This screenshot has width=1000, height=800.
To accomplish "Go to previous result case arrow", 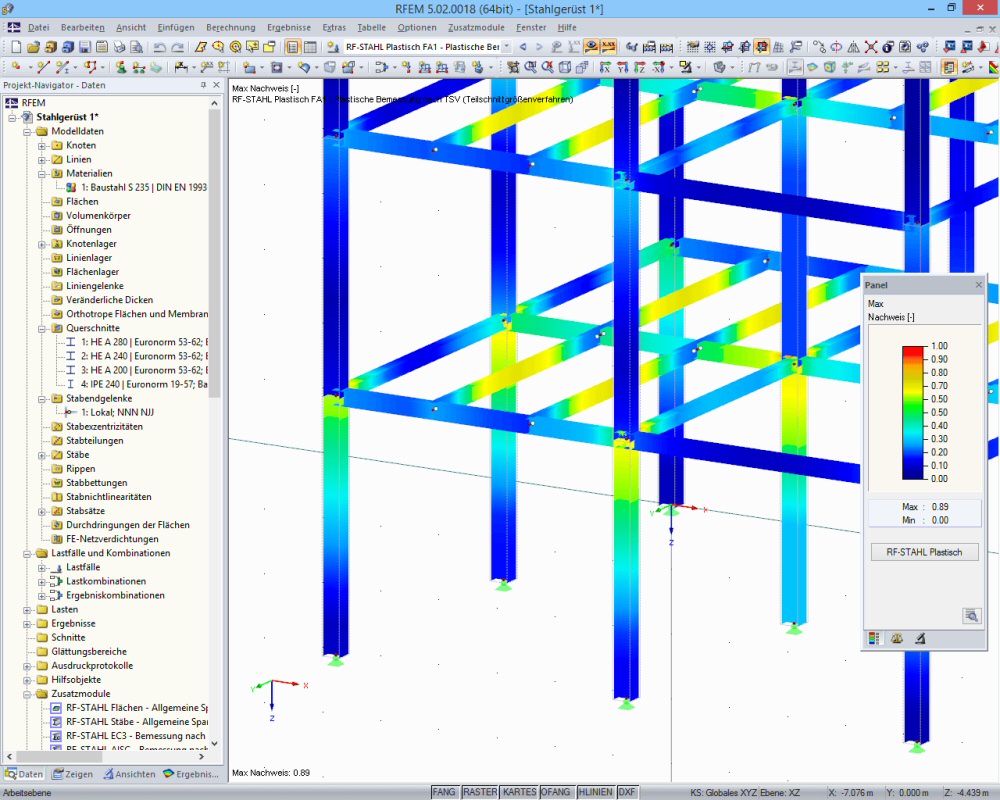I will point(523,47).
